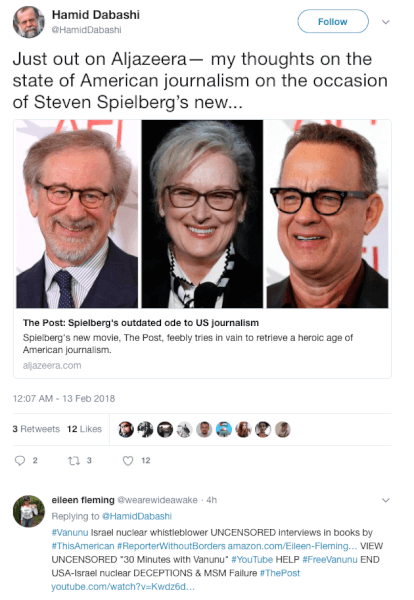Click the last liker avatar in row

point(283,429)
